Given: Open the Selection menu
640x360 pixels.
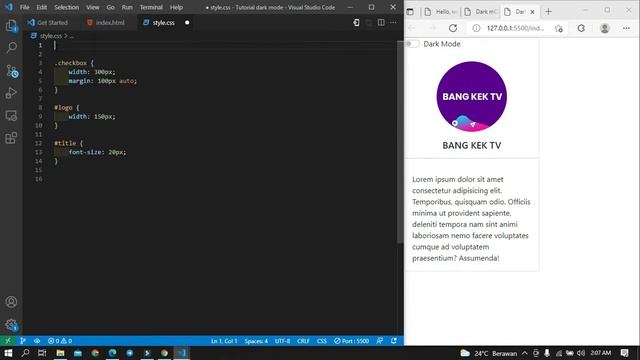Looking at the screenshot, I should [67, 7].
